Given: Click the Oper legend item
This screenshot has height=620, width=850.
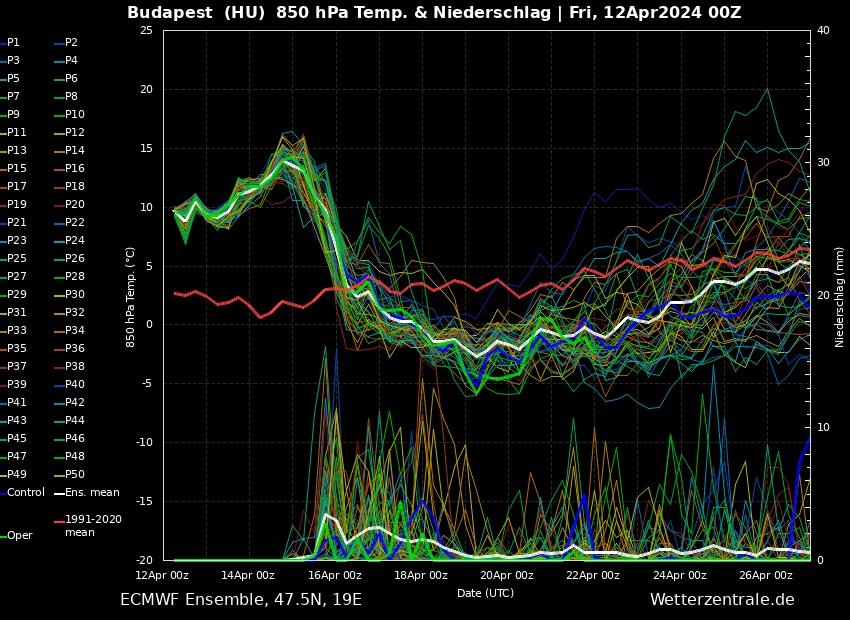Looking at the screenshot, I should tap(20, 535).
